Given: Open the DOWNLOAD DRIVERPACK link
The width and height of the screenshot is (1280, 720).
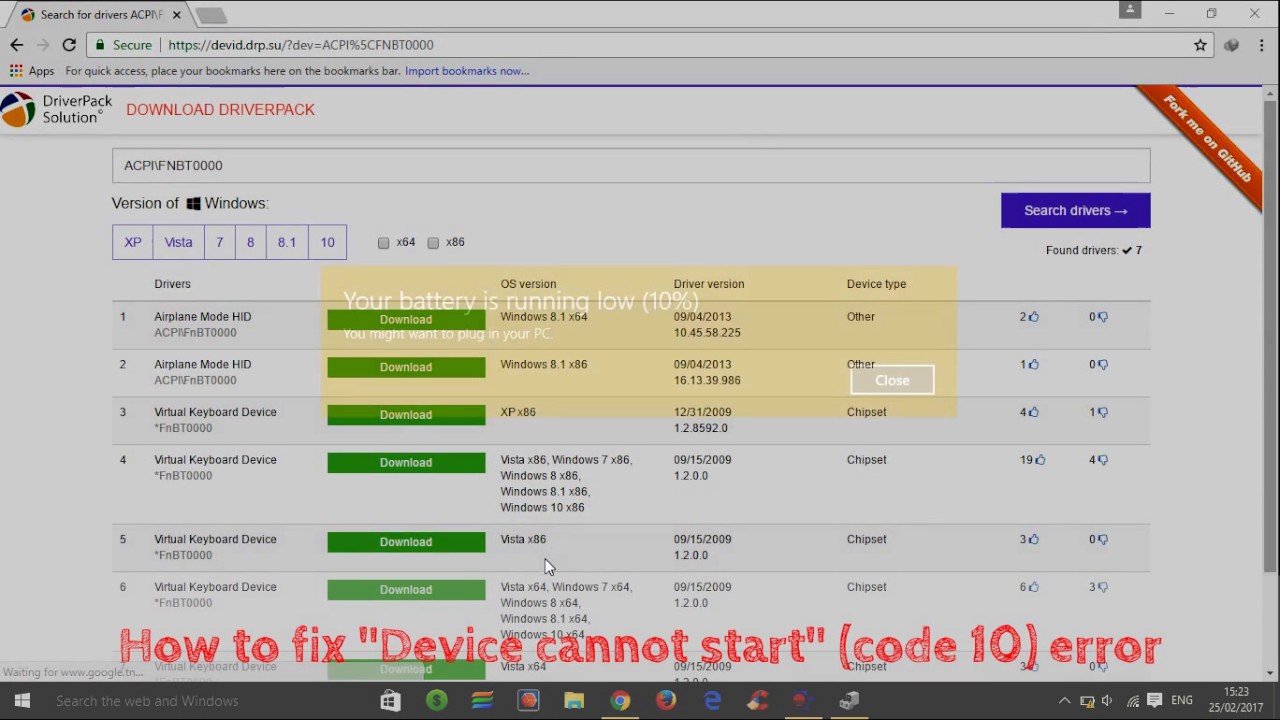Looking at the screenshot, I should [x=220, y=110].
